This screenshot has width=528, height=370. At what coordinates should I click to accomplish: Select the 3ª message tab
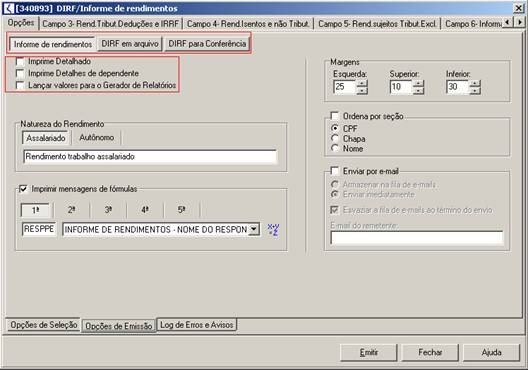(x=108, y=210)
